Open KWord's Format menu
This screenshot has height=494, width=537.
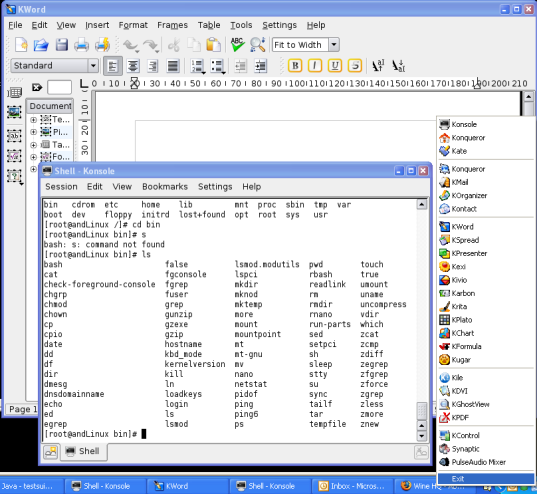pyautogui.click(x=133, y=25)
